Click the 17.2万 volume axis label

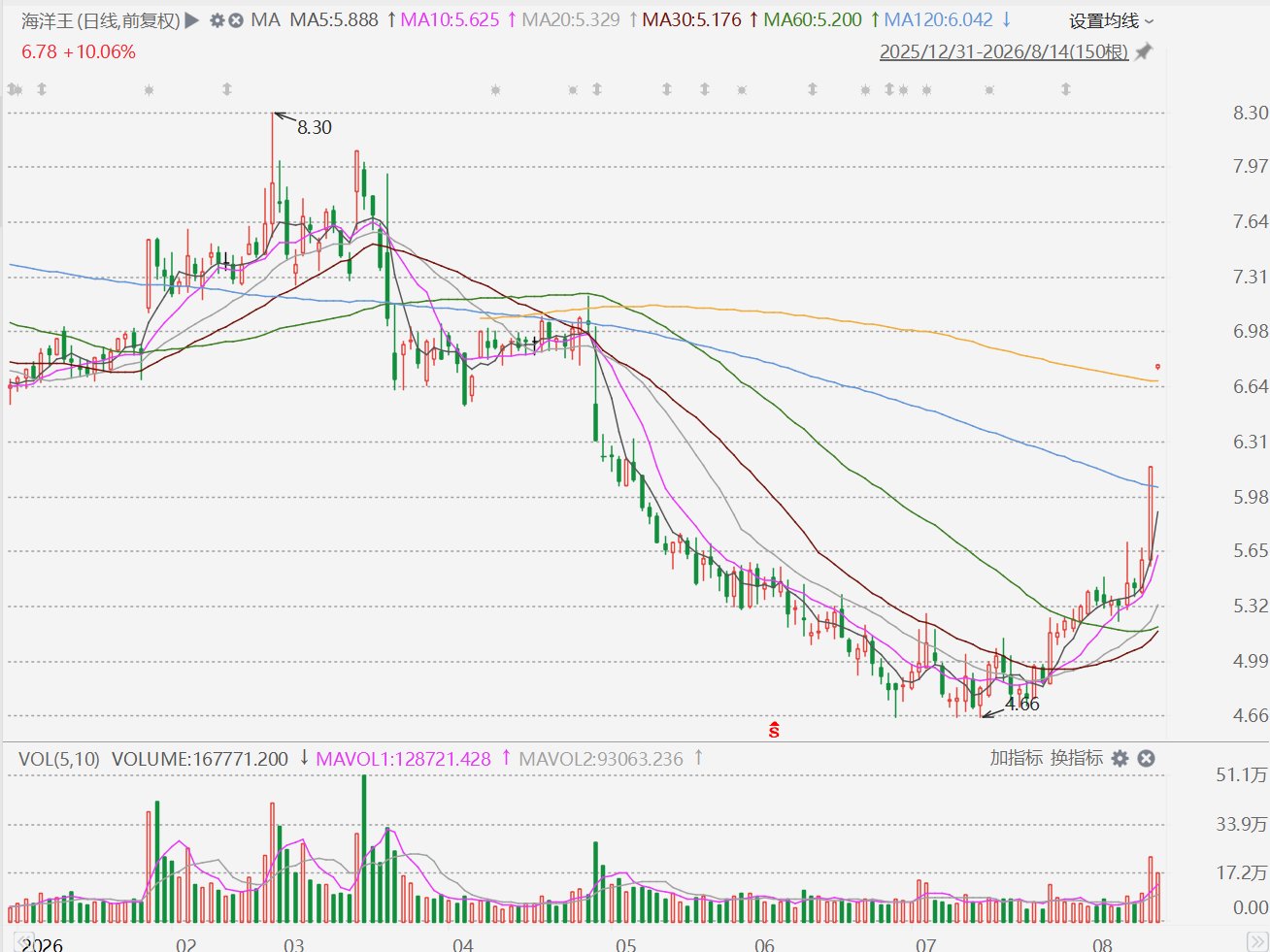tap(1242, 872)
